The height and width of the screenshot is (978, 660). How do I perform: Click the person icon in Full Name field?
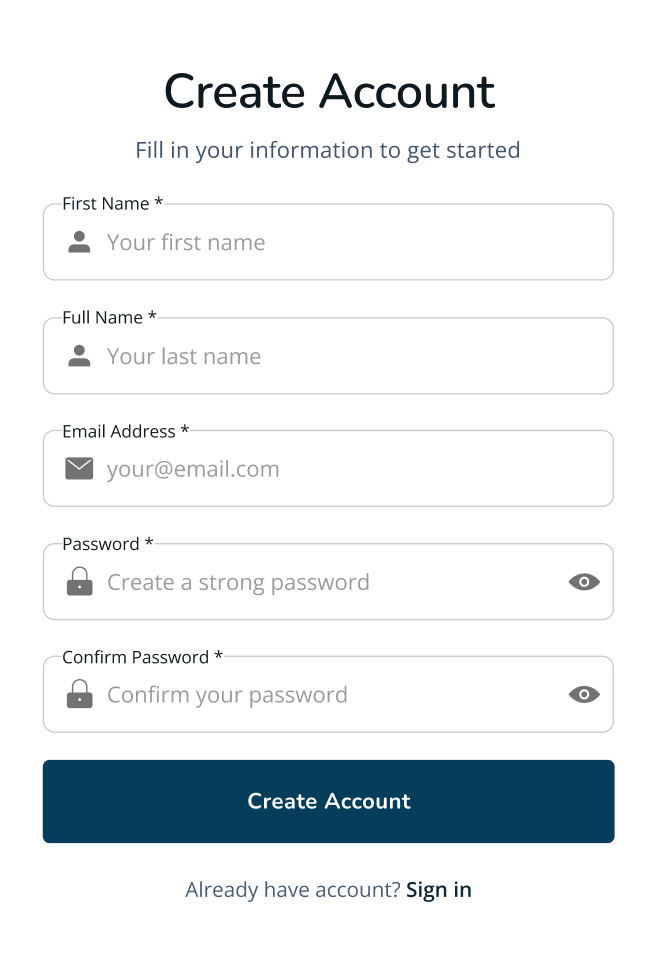coord(79,356)
